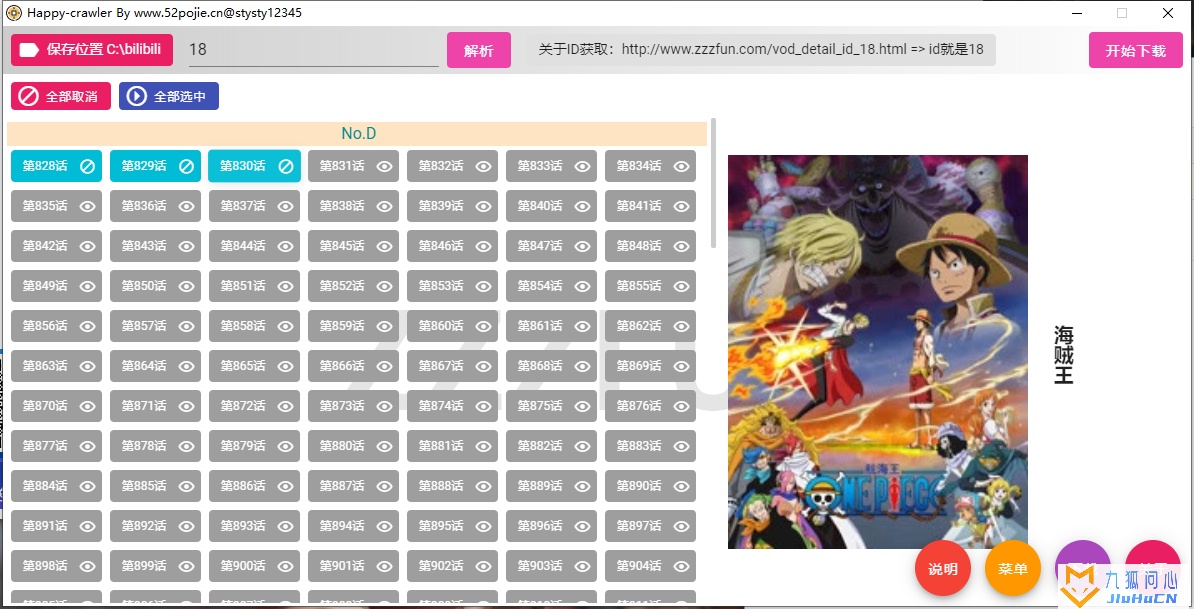Select episode button 第857话

pyautogui.click(x=155, y=326)
